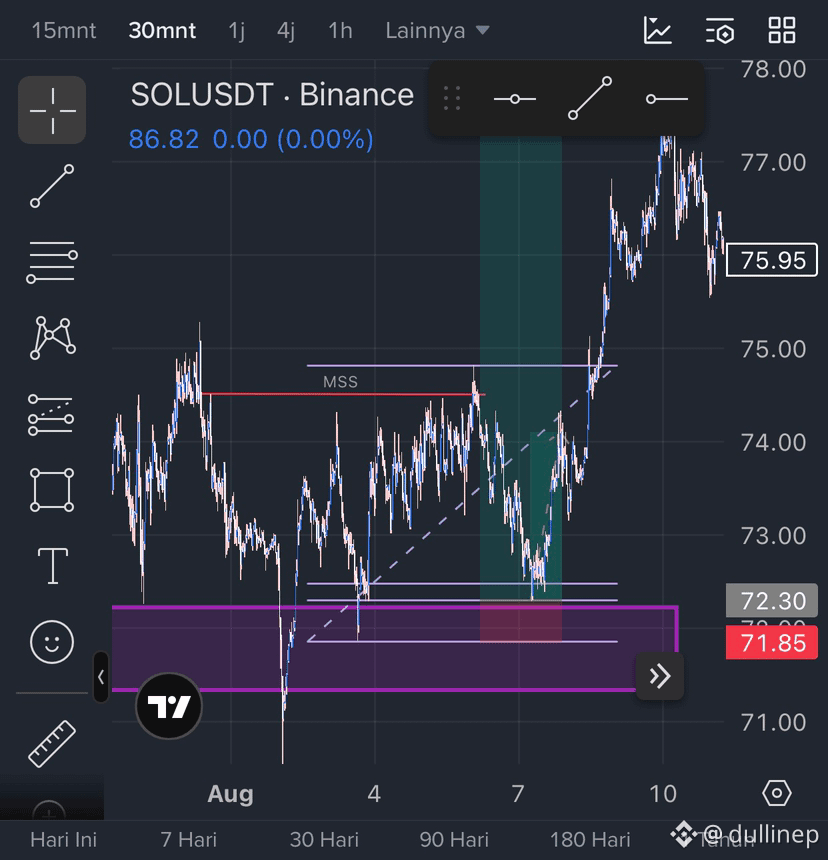The image size is (828, 860).
Task: Click the SOLUSDT · Binance symbol title
Action: tap(272, 95)
